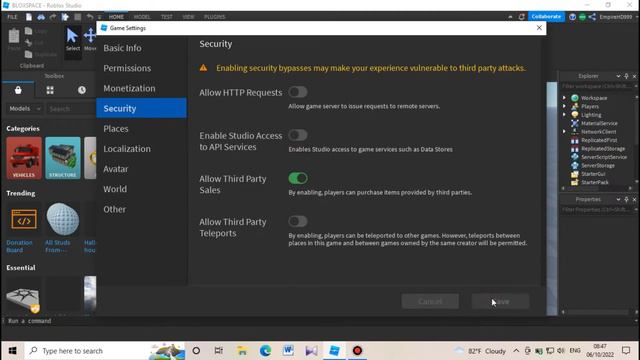Viewport: 640px width, 360px height.
Task: Click the share icon in top bar
Action: pos(593,17)
